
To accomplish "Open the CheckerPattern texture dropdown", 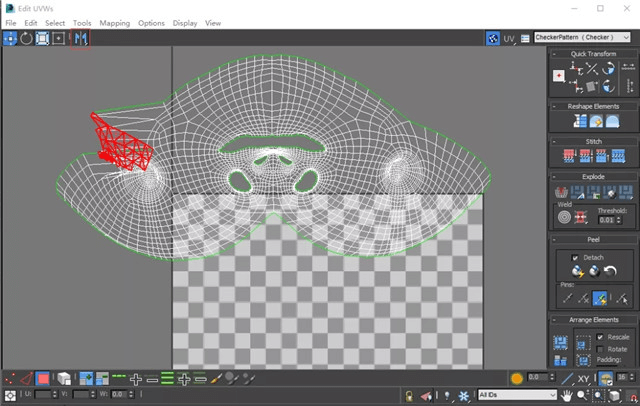I will [x=584, y=38].
